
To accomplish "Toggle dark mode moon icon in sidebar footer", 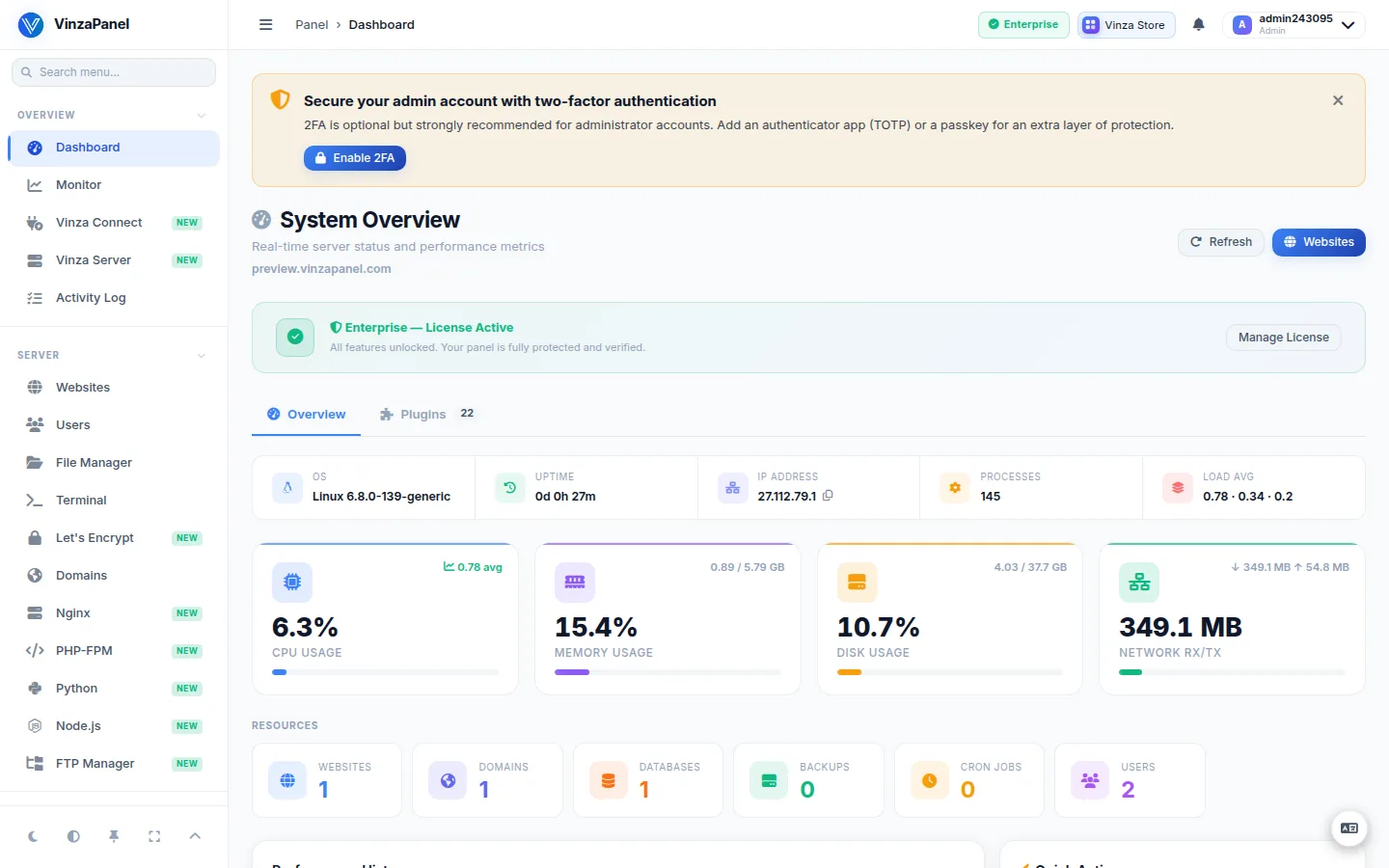I will click(33, 836).
